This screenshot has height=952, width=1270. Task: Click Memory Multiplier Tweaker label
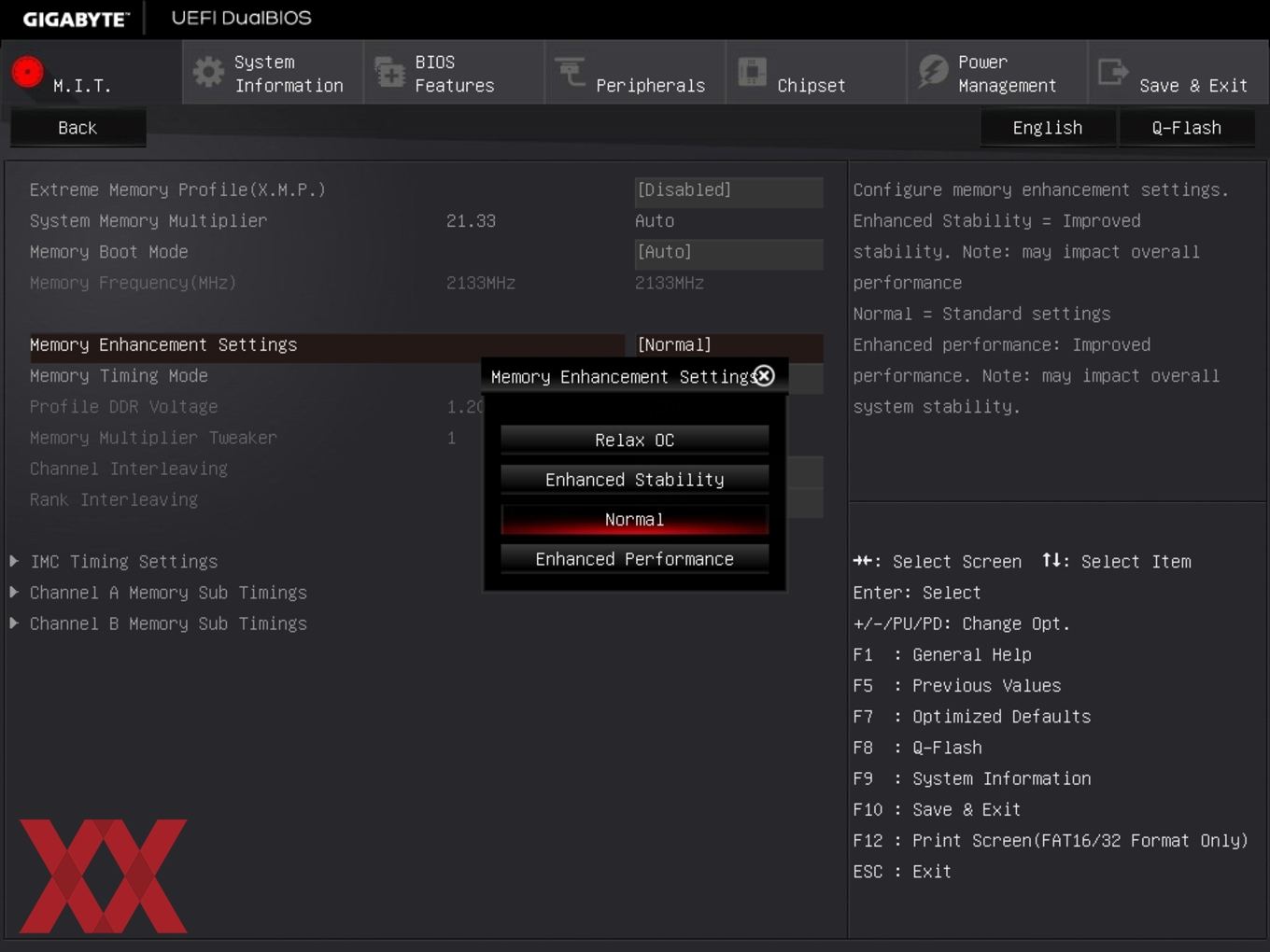(x=153, y=438)
